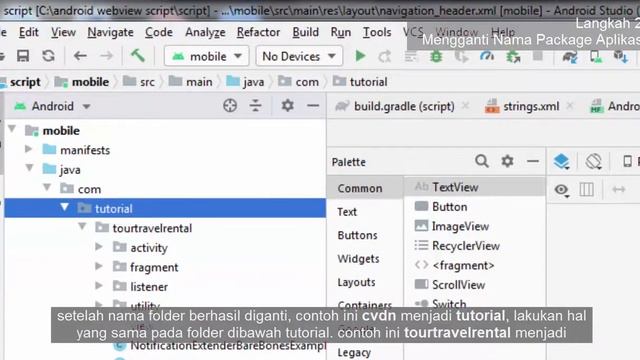Minimize the Palette panel
This screenshot has width=640, height=360.
533,161
